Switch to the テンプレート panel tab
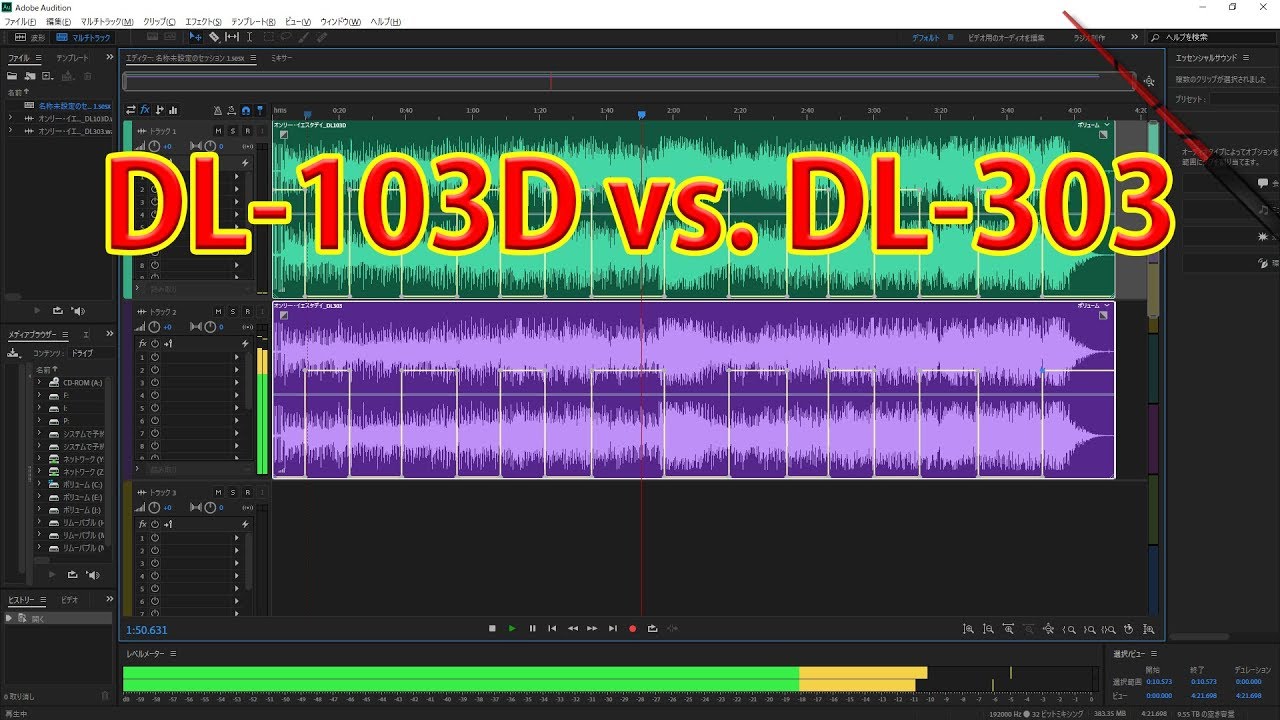The height and width of the screenshot is (720, 1280). pyautogui.click(x=72, y=58)
